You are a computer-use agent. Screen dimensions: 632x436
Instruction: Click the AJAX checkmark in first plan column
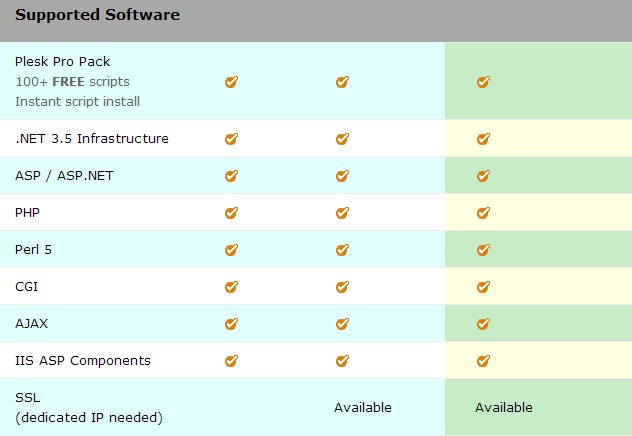point(231,324)
